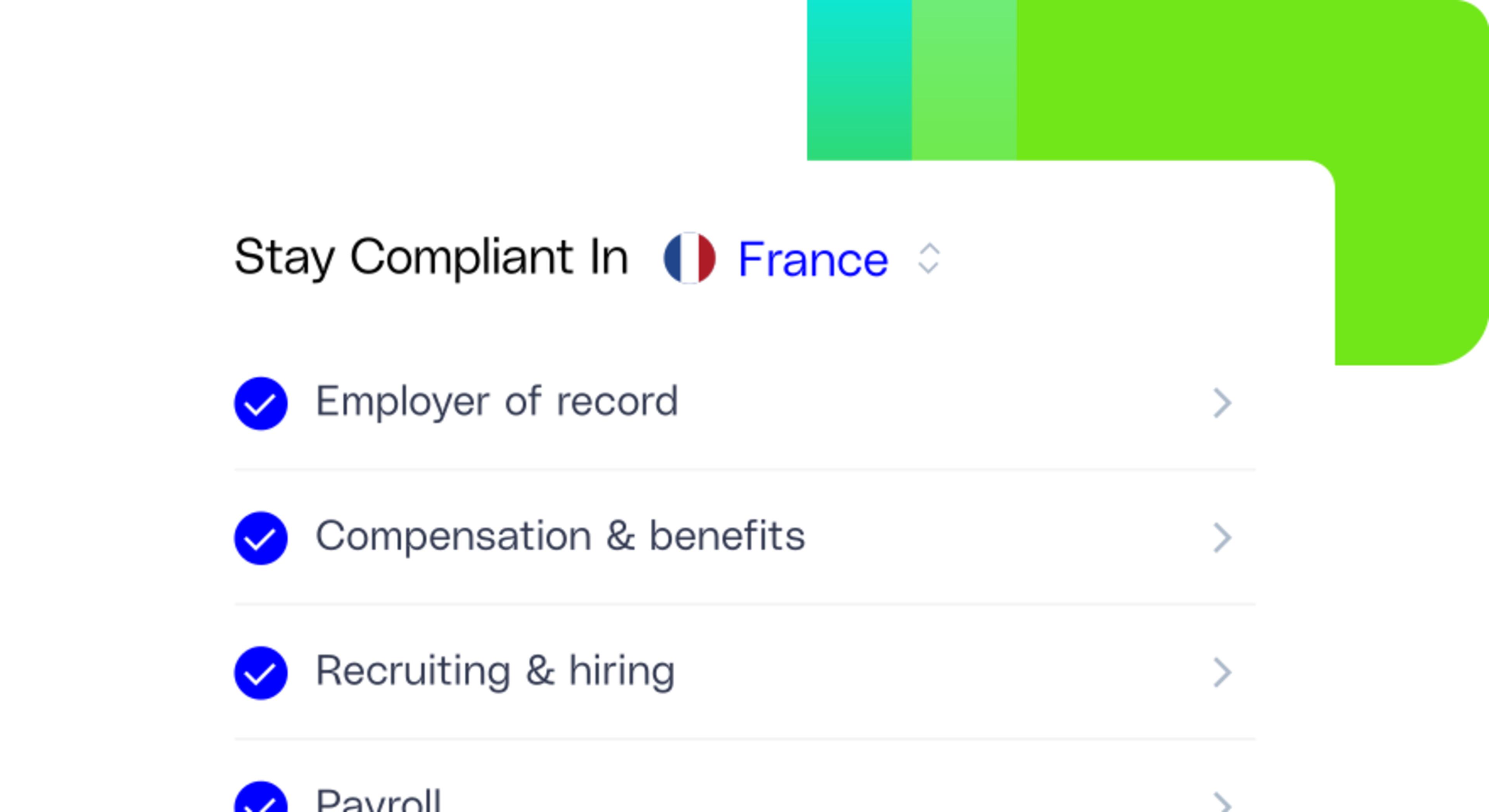This screenshot has height=812, width=1489.
Task: Click the light green color stripe
Action: (964, 80)
